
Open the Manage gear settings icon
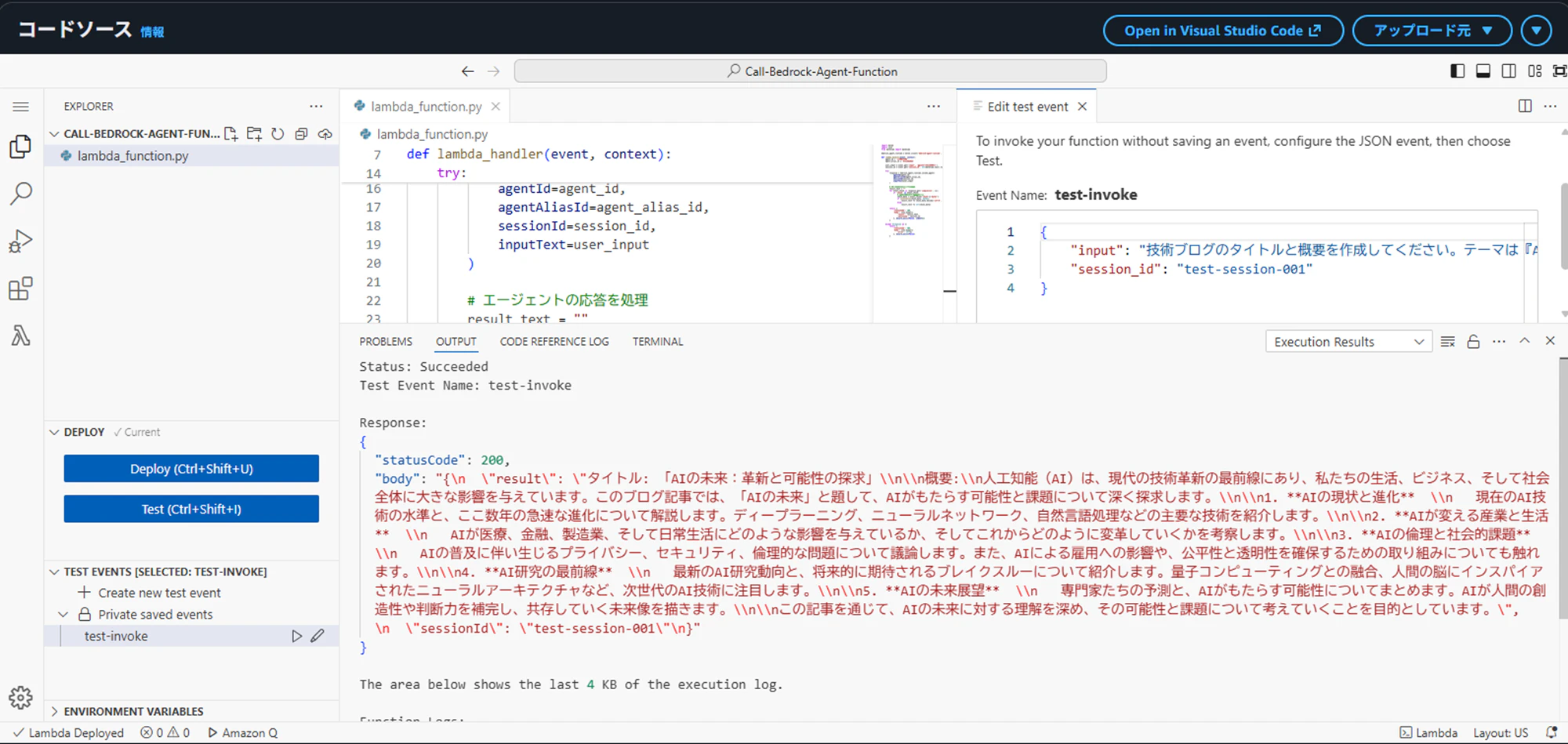click(x=21, y=697)
